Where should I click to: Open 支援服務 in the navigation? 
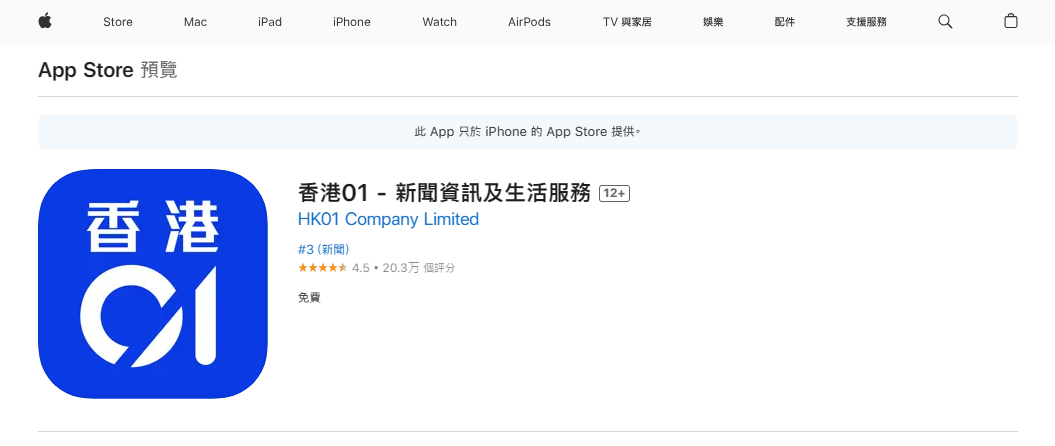[866, 22]
